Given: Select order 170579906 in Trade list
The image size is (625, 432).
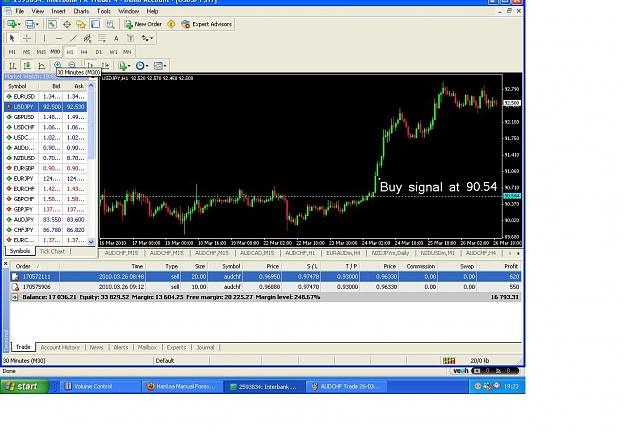Looking at the screenshot, I should click(x=265, y=287).
